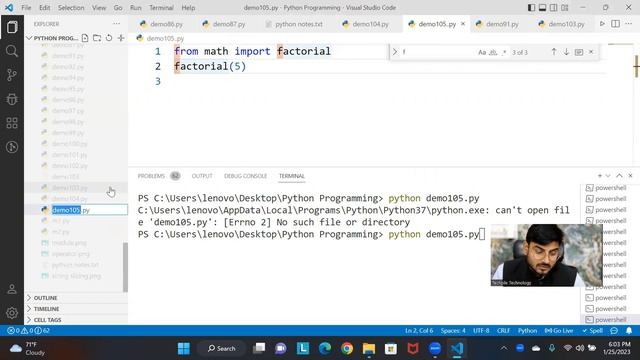The image size is (640, 360).
Task: Click errors and warnings status item
Action: pyautogui.click(x=29, y=331)
